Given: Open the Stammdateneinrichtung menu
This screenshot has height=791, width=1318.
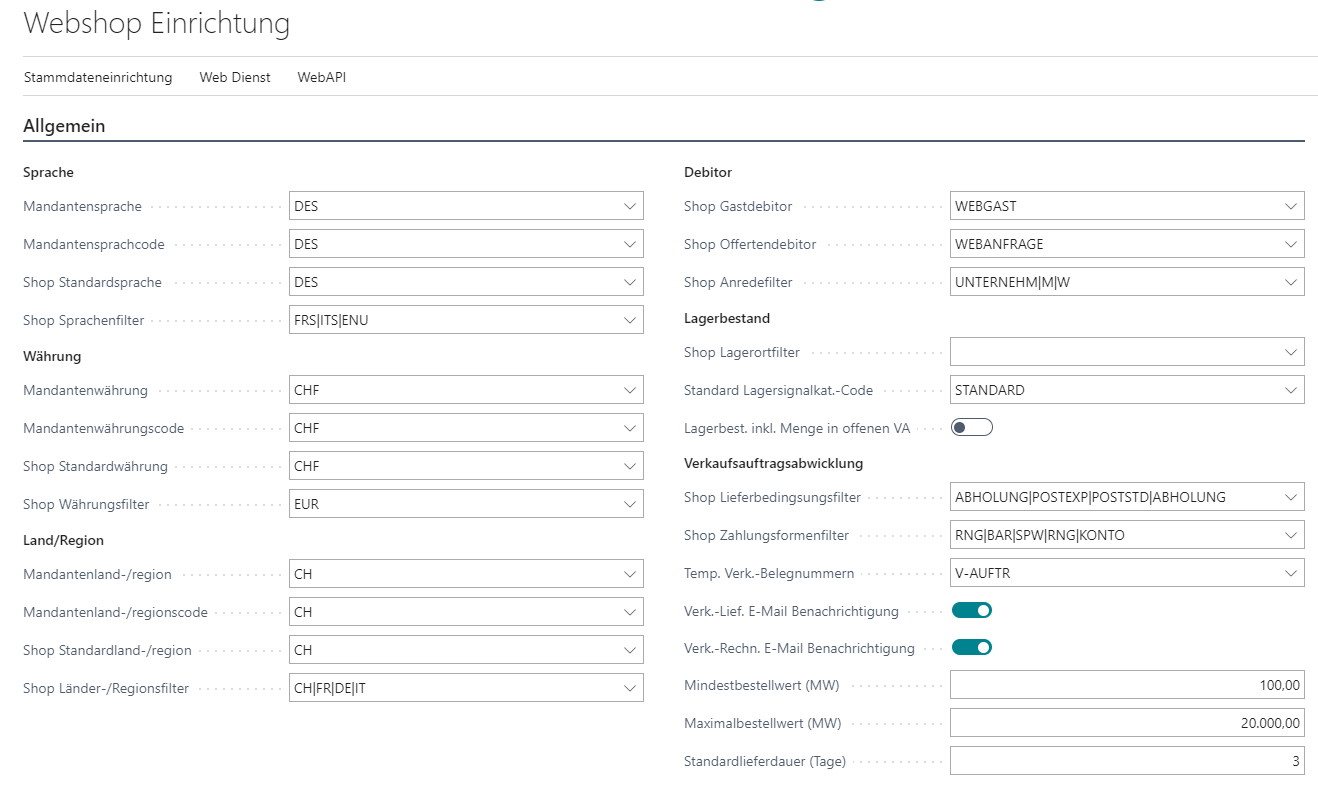Looking at the screenshot, I should point(98,77).
